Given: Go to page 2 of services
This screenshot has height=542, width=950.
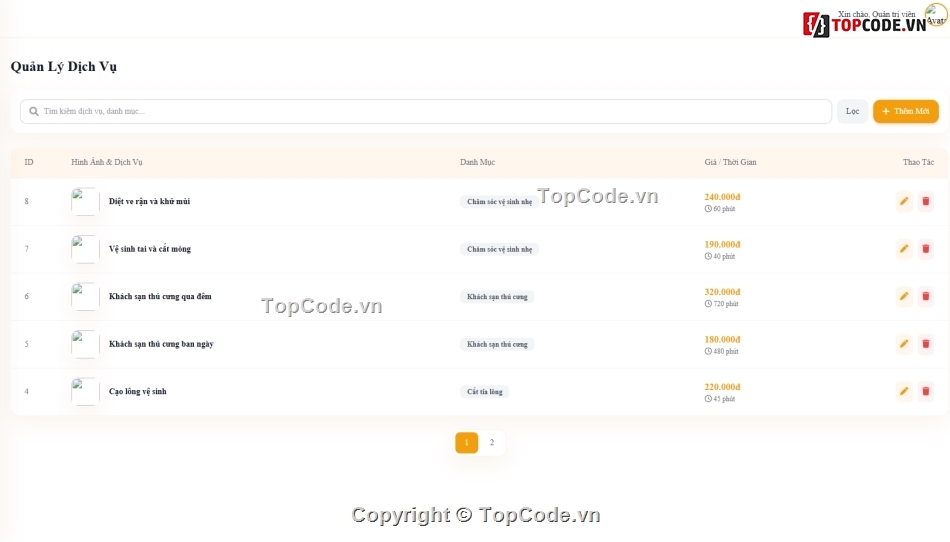Looking at the screenshot, I should point(492,443).
